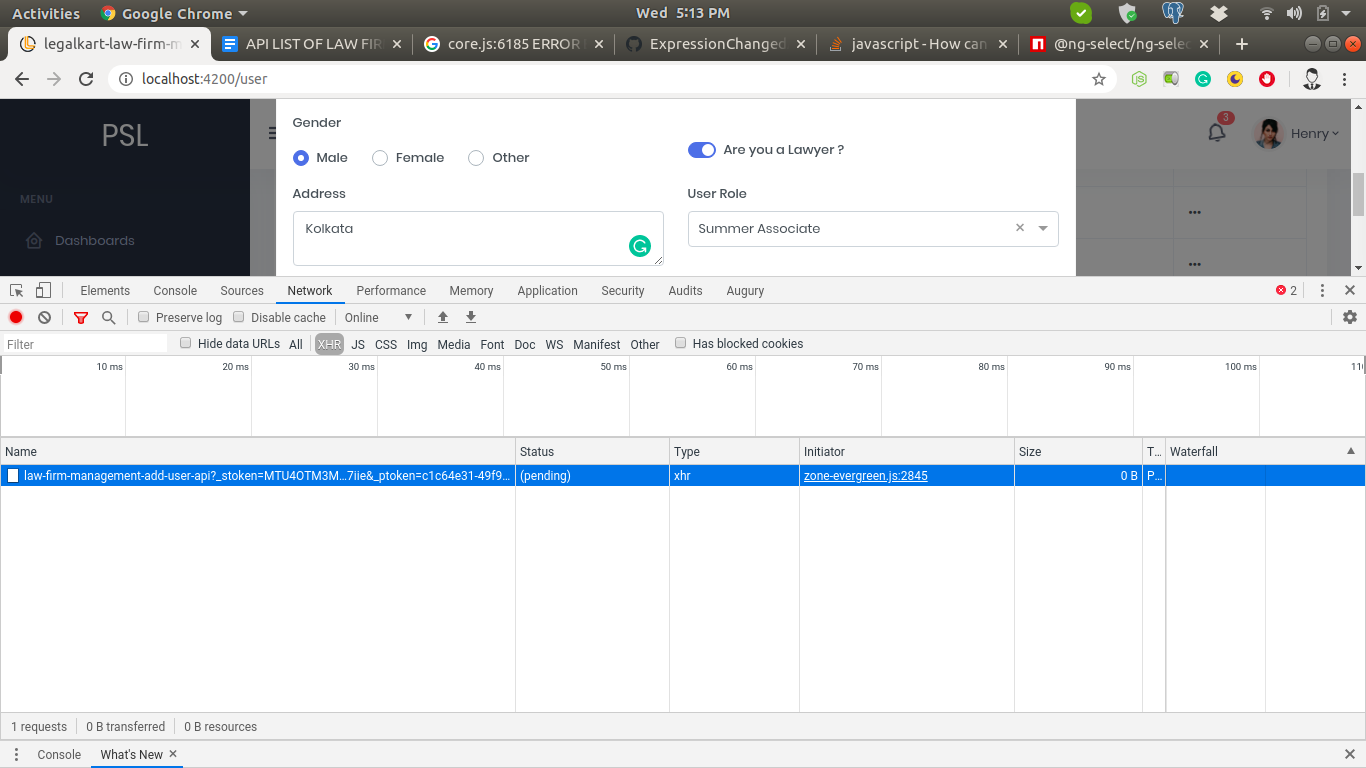Toggle the device toolbar icon
The width and height of the screenshot is (1366, 768).
click(x=43, y=290)
